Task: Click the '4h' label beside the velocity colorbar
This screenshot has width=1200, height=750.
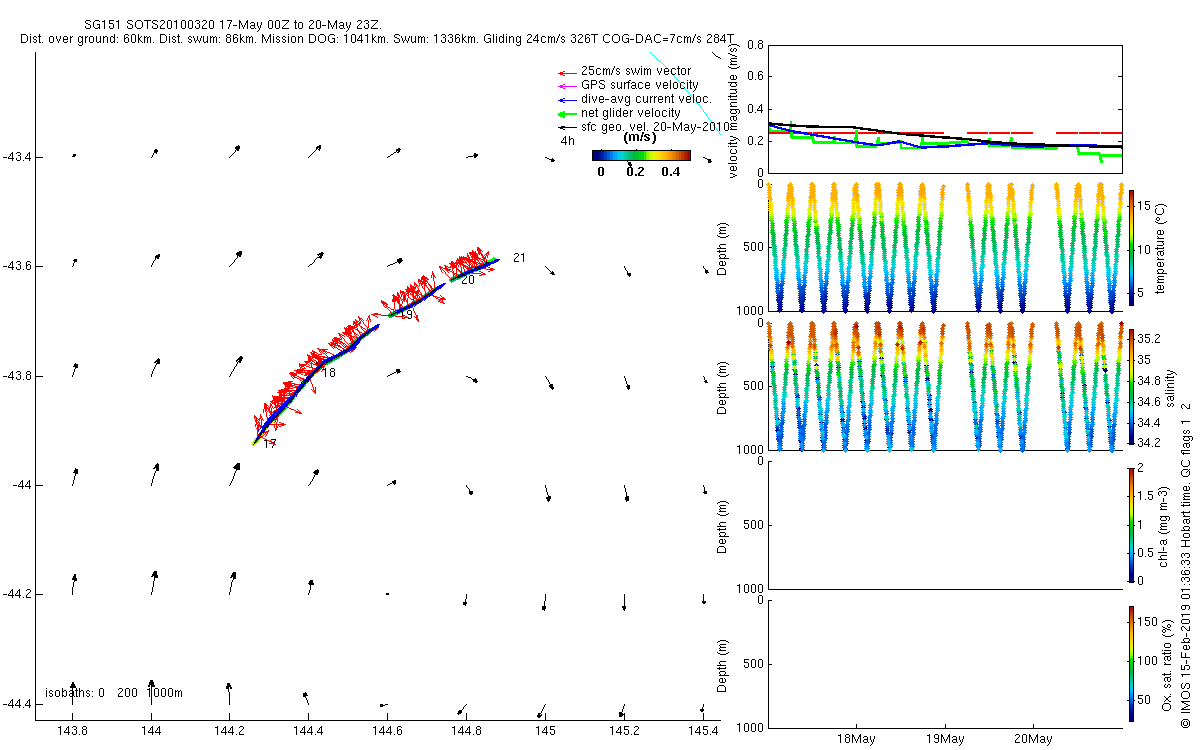Action: [x=568, y=141]
